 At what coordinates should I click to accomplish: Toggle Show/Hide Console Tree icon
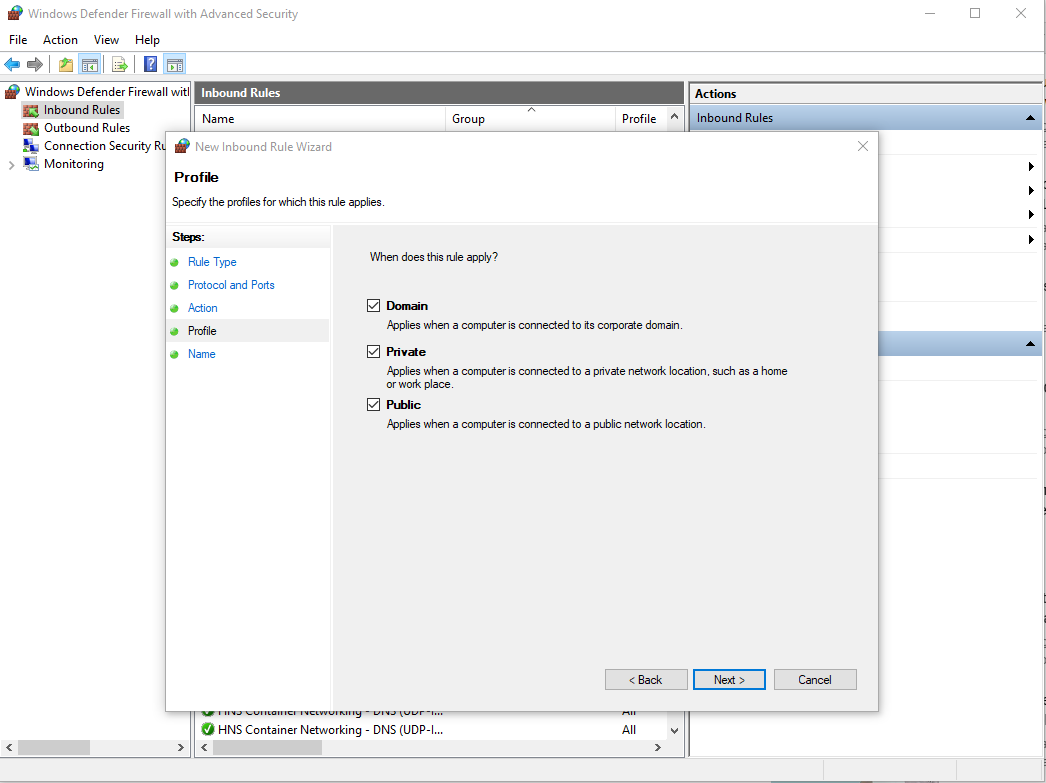point(90,65)
